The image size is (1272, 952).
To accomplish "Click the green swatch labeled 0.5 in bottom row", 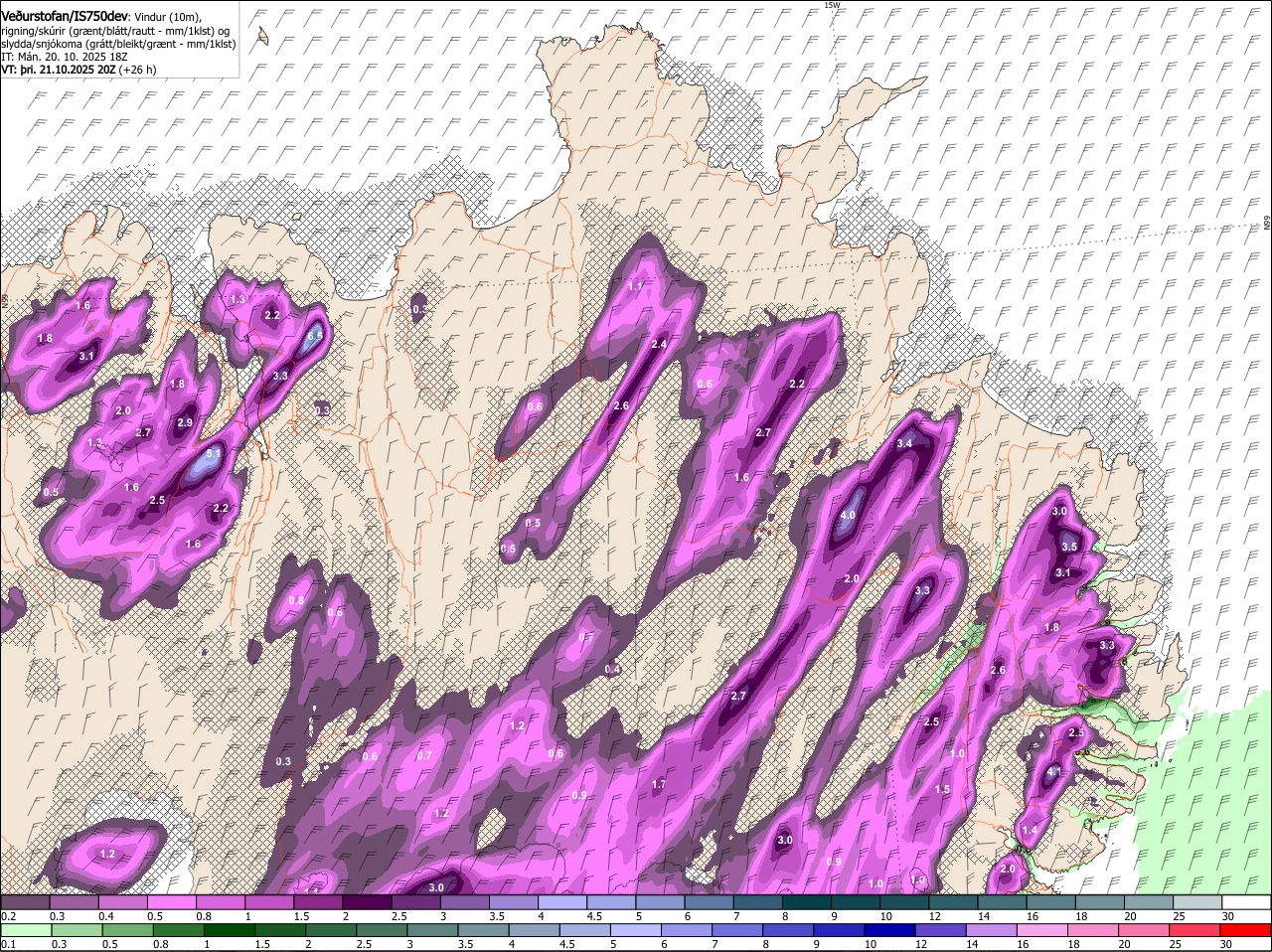I will [x=128, y=931].
